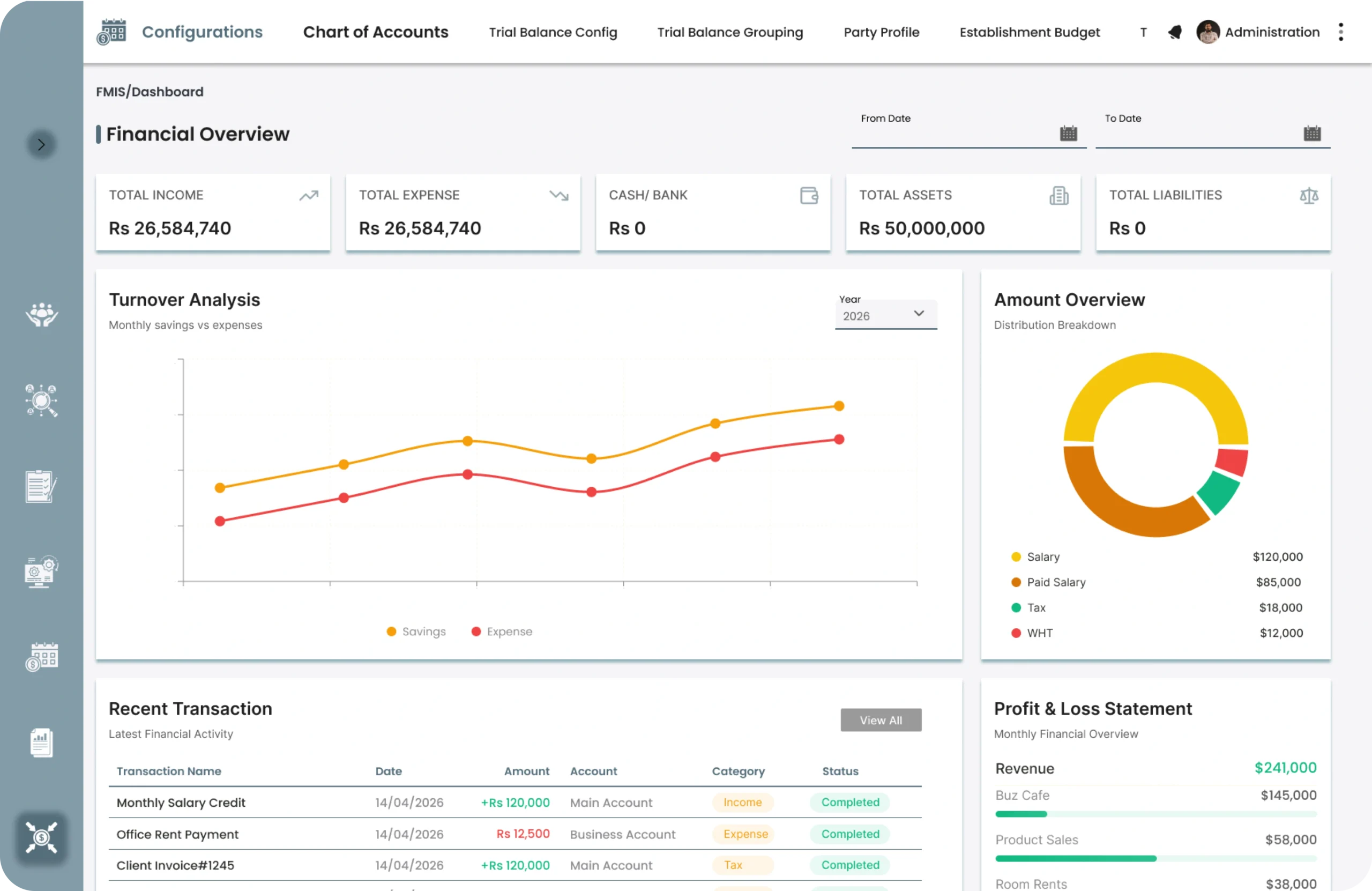
Task: Select the Office Rent Payment transaction row
Action: 515,834
